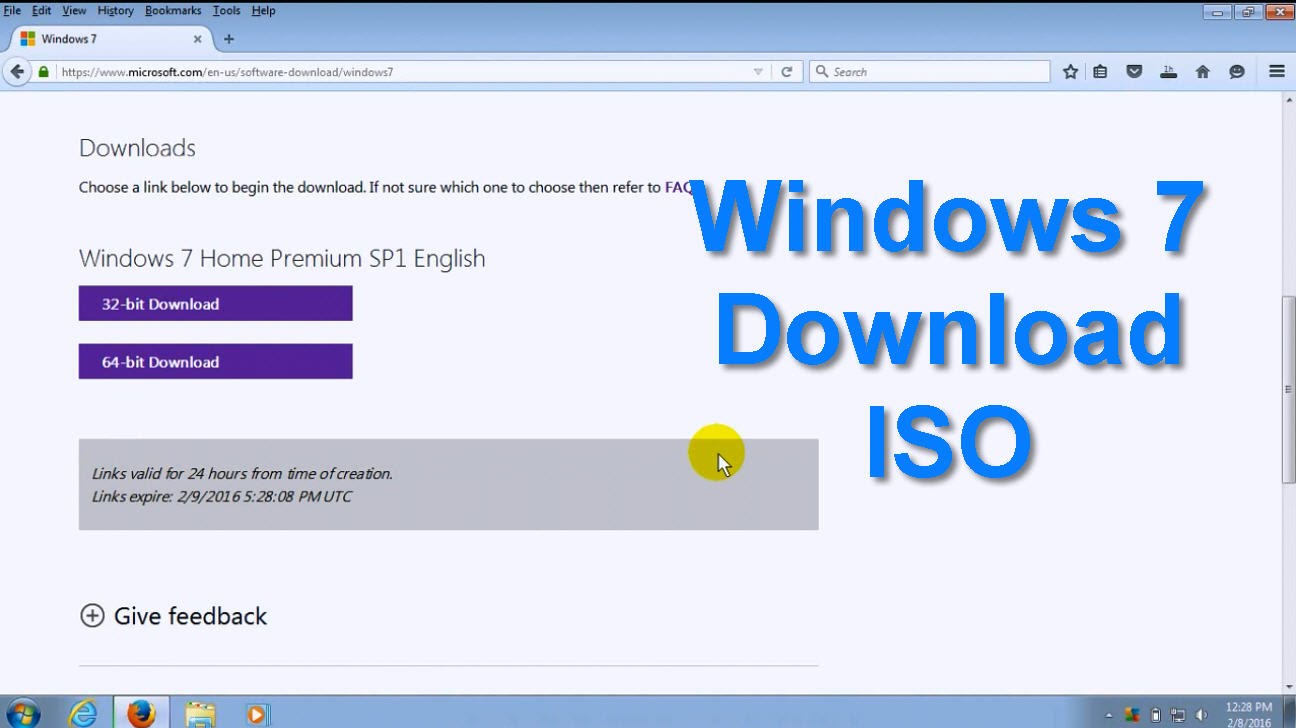Click the 32-bit Download button
1296x728 pixels.
pos(215,303)
